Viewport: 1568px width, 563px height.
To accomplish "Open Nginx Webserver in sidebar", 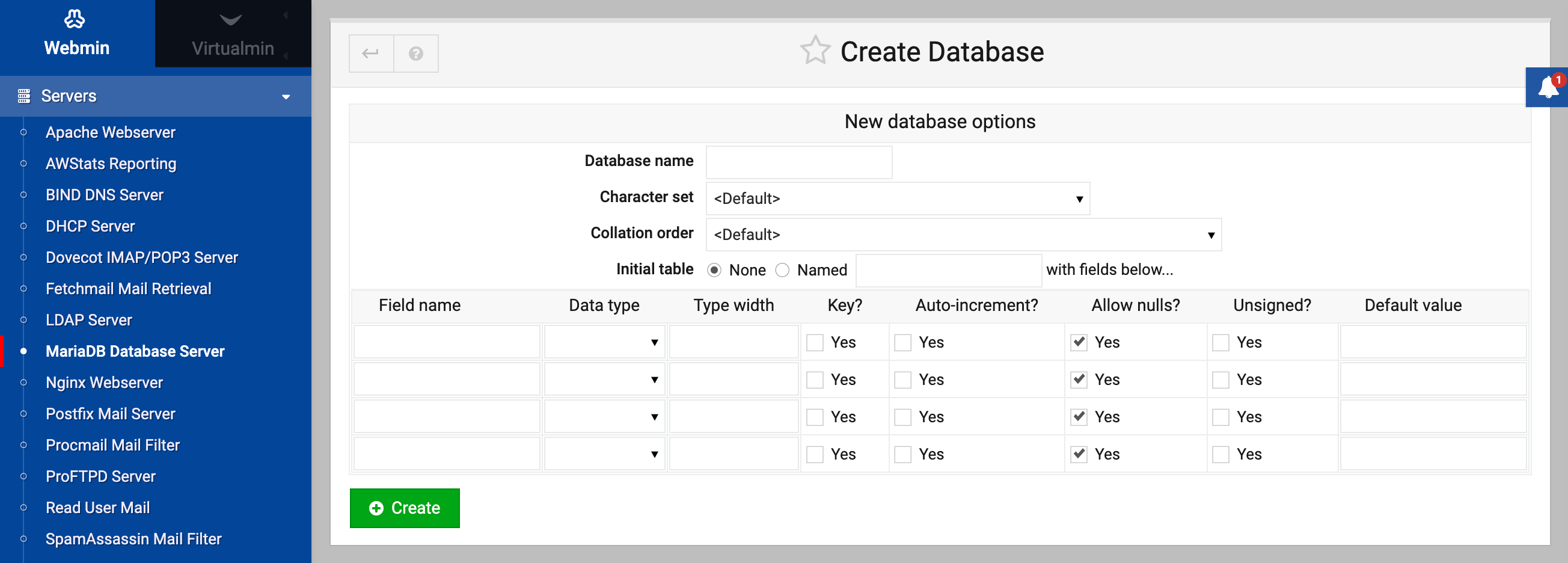I will pos(104,383).
